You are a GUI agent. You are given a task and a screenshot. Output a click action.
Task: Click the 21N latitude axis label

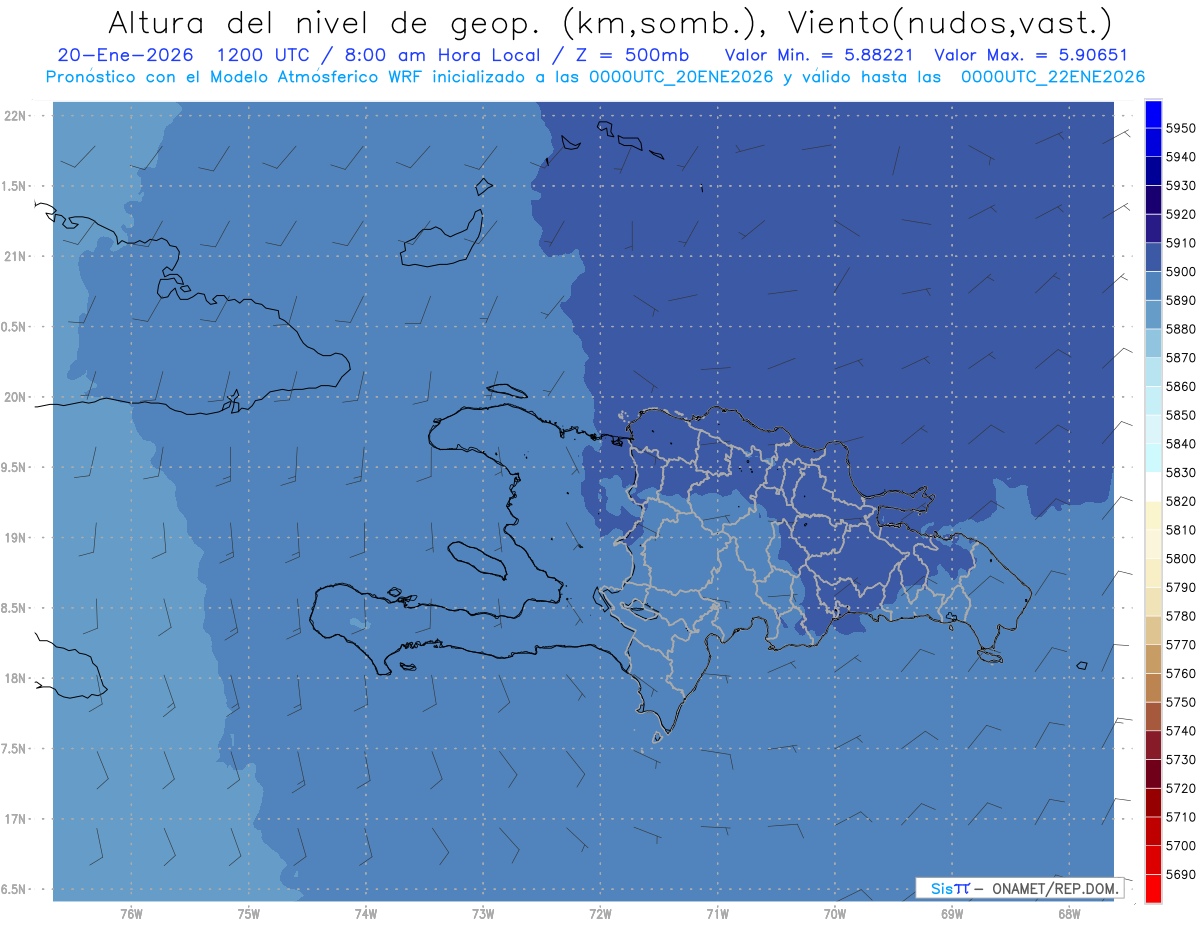tap(17, 256)
